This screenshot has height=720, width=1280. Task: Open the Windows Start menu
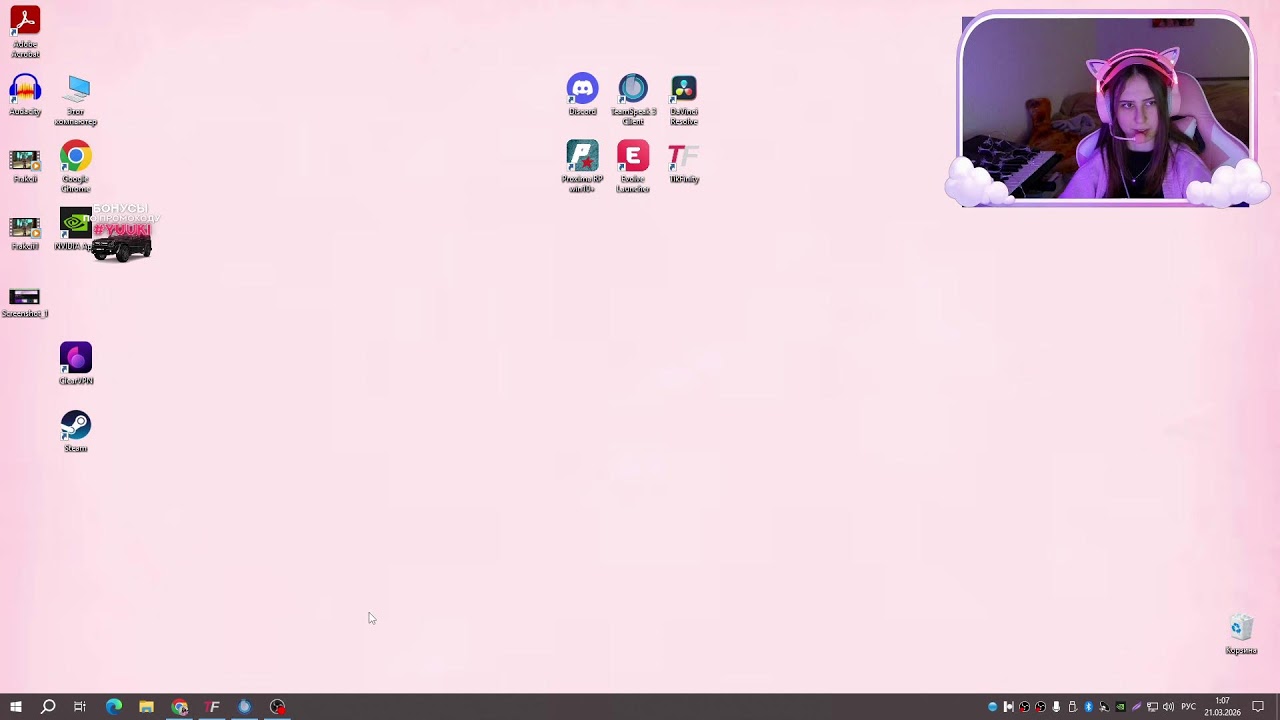pos(16,707)
